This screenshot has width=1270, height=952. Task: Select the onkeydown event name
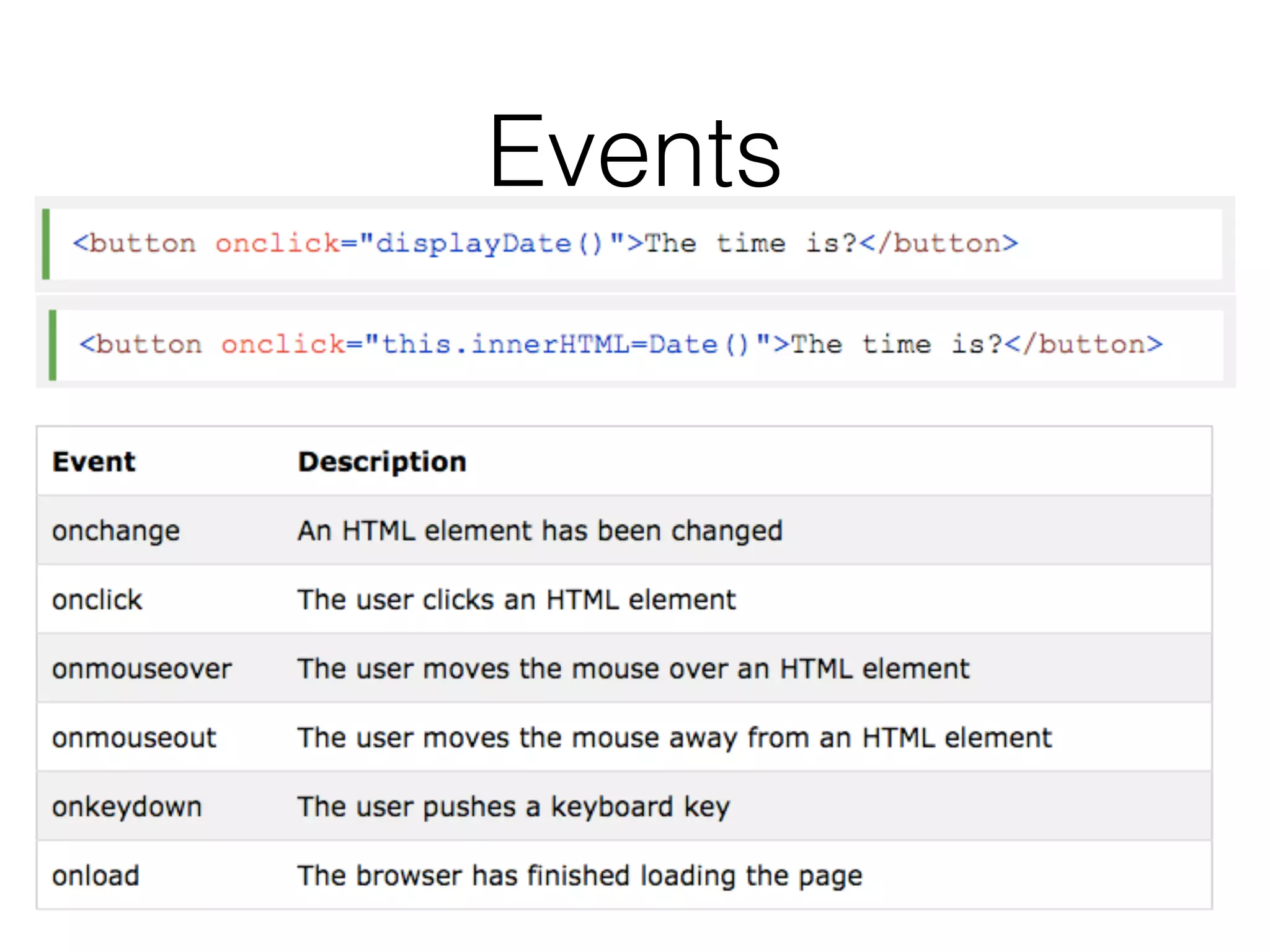tap(127, 806)
